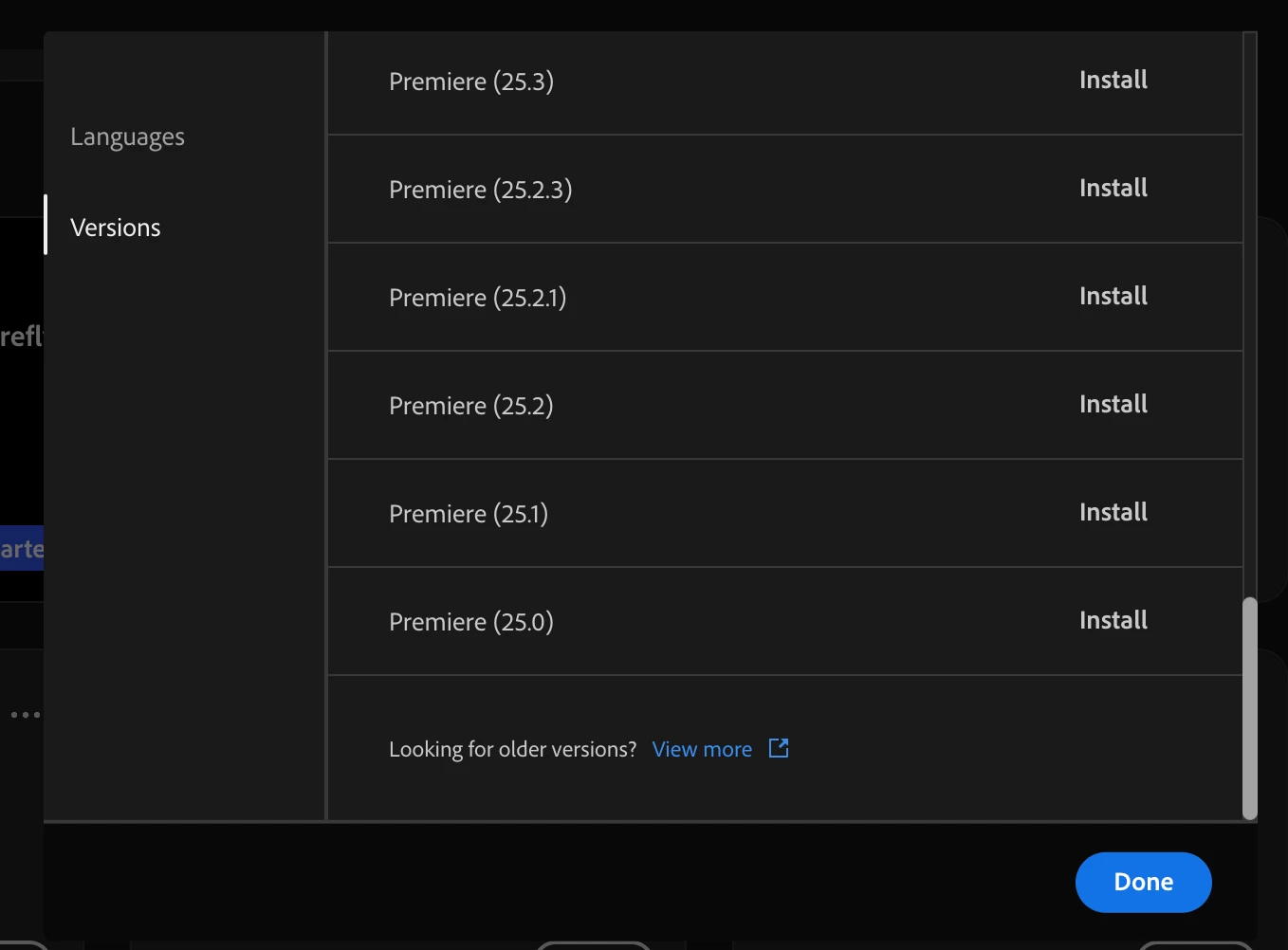
Task: Select the Versions tab in sidebar
Action: point(116,228)
